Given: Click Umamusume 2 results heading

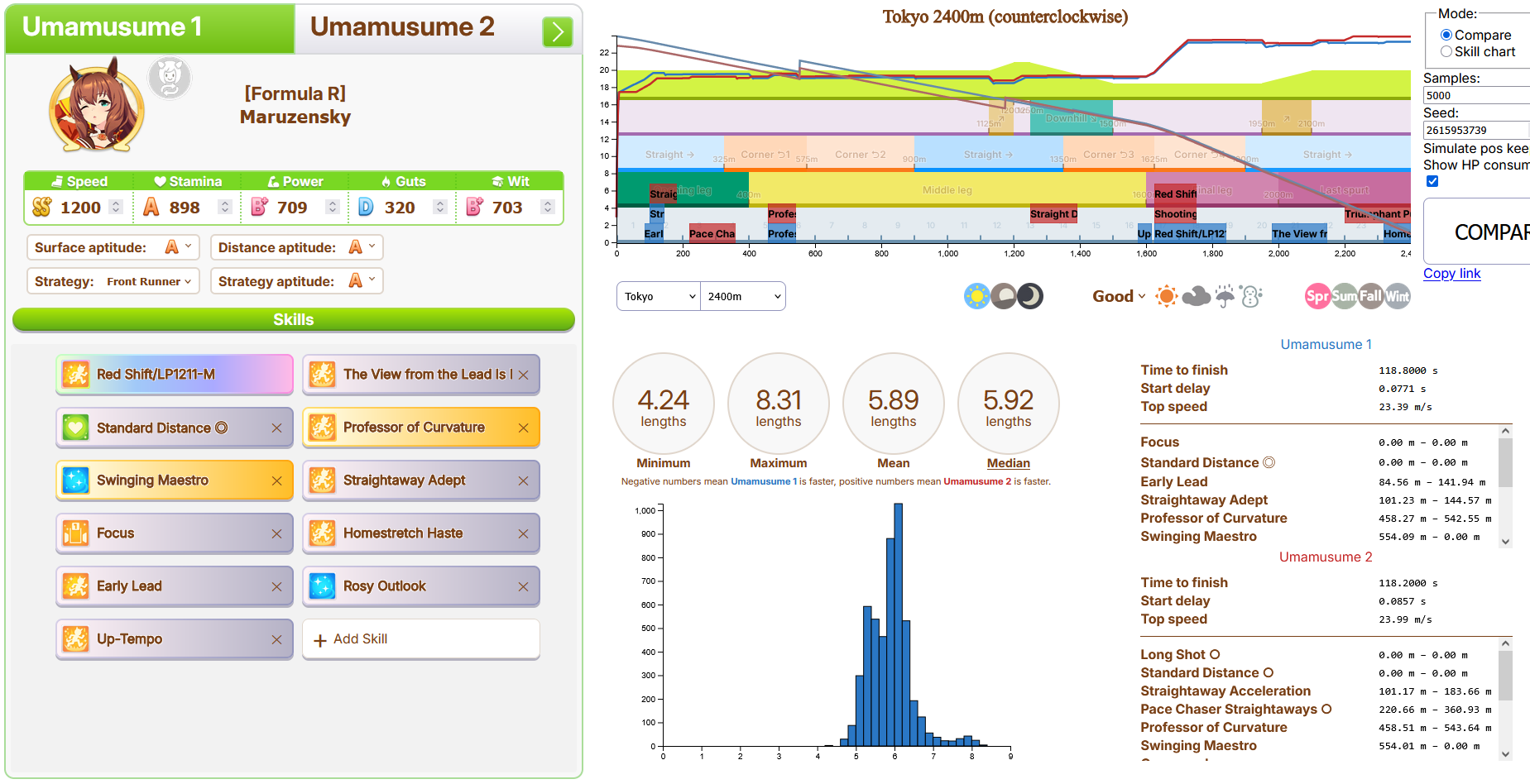Looking at the screenshot, I should tap(1326, 557).
